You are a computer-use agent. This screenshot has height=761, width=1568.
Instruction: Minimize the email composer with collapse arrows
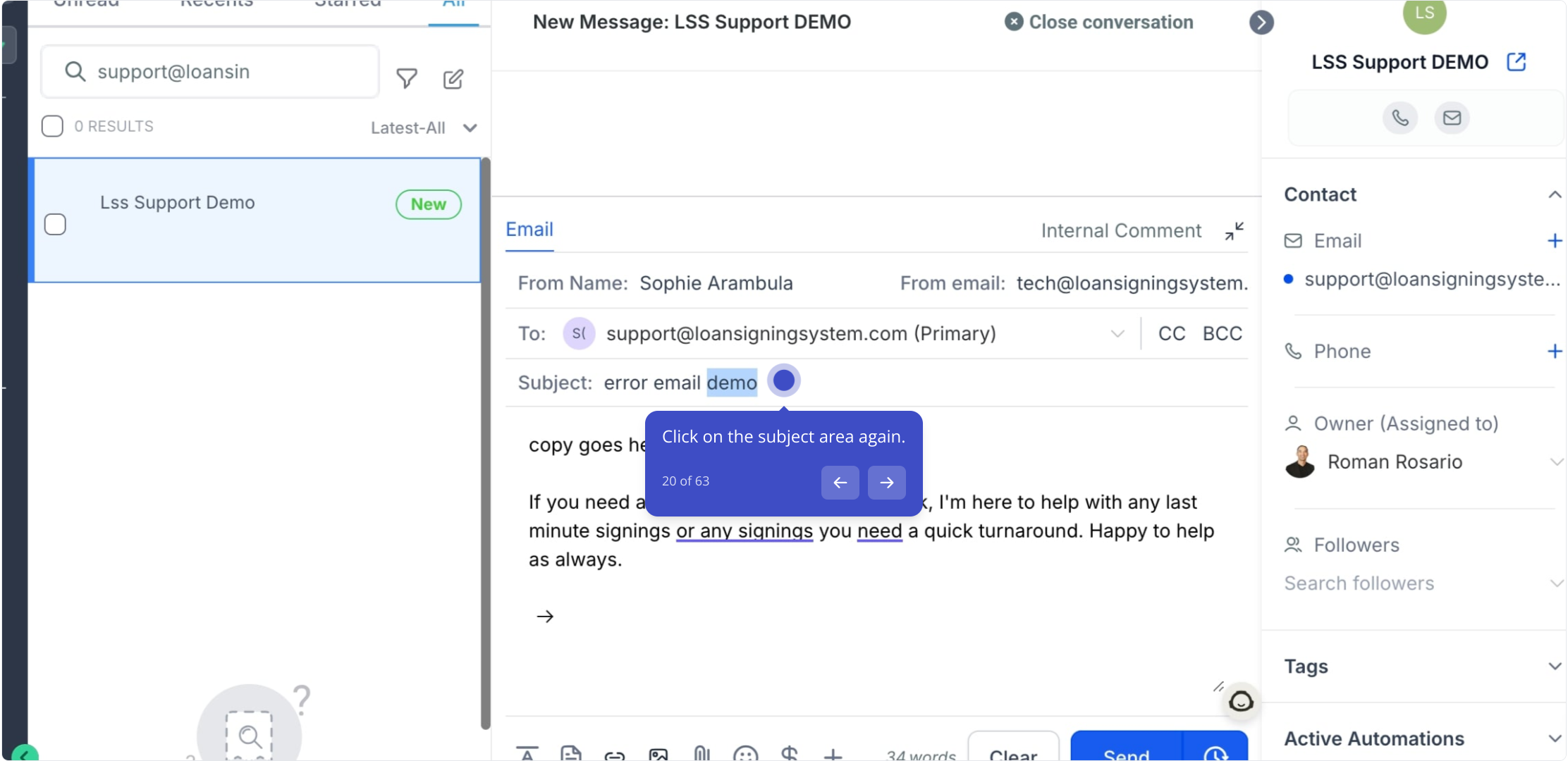pos(1234,231)
